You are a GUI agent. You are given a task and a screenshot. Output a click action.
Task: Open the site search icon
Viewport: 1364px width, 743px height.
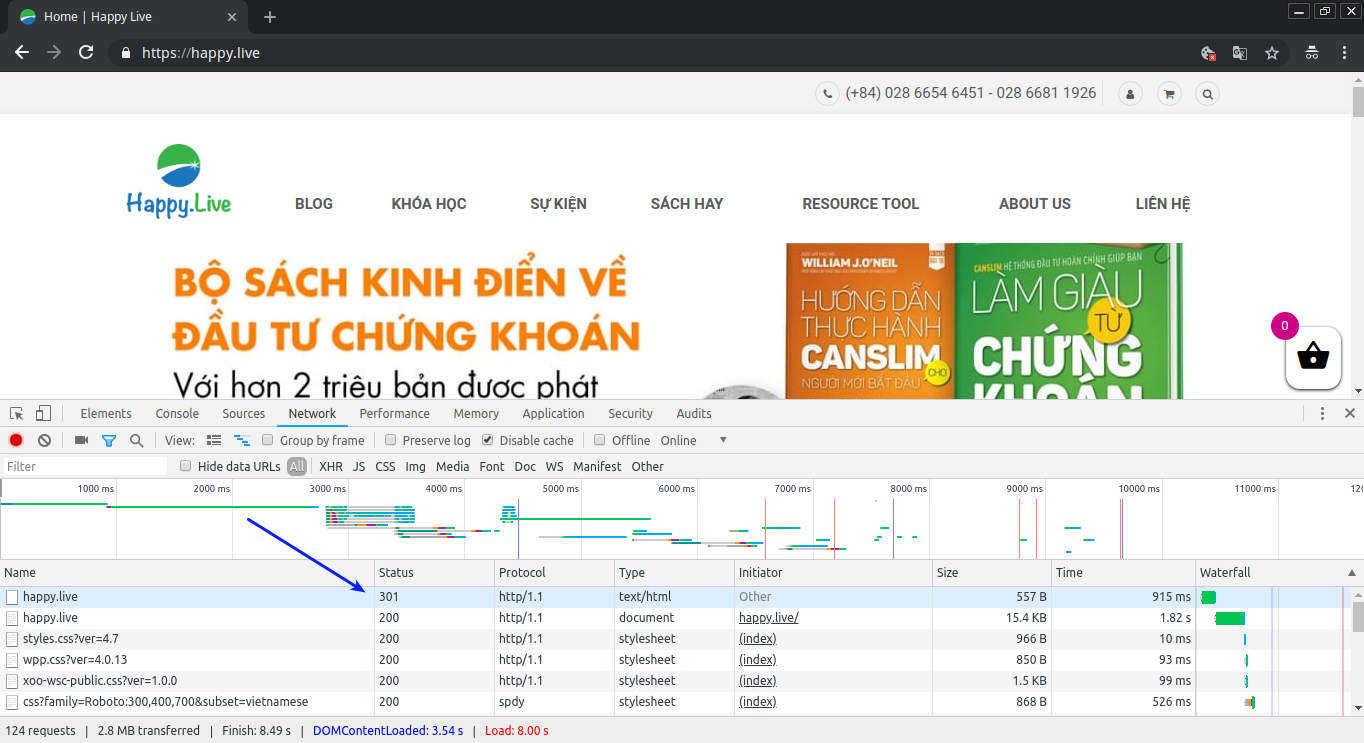click(1208, 94)
